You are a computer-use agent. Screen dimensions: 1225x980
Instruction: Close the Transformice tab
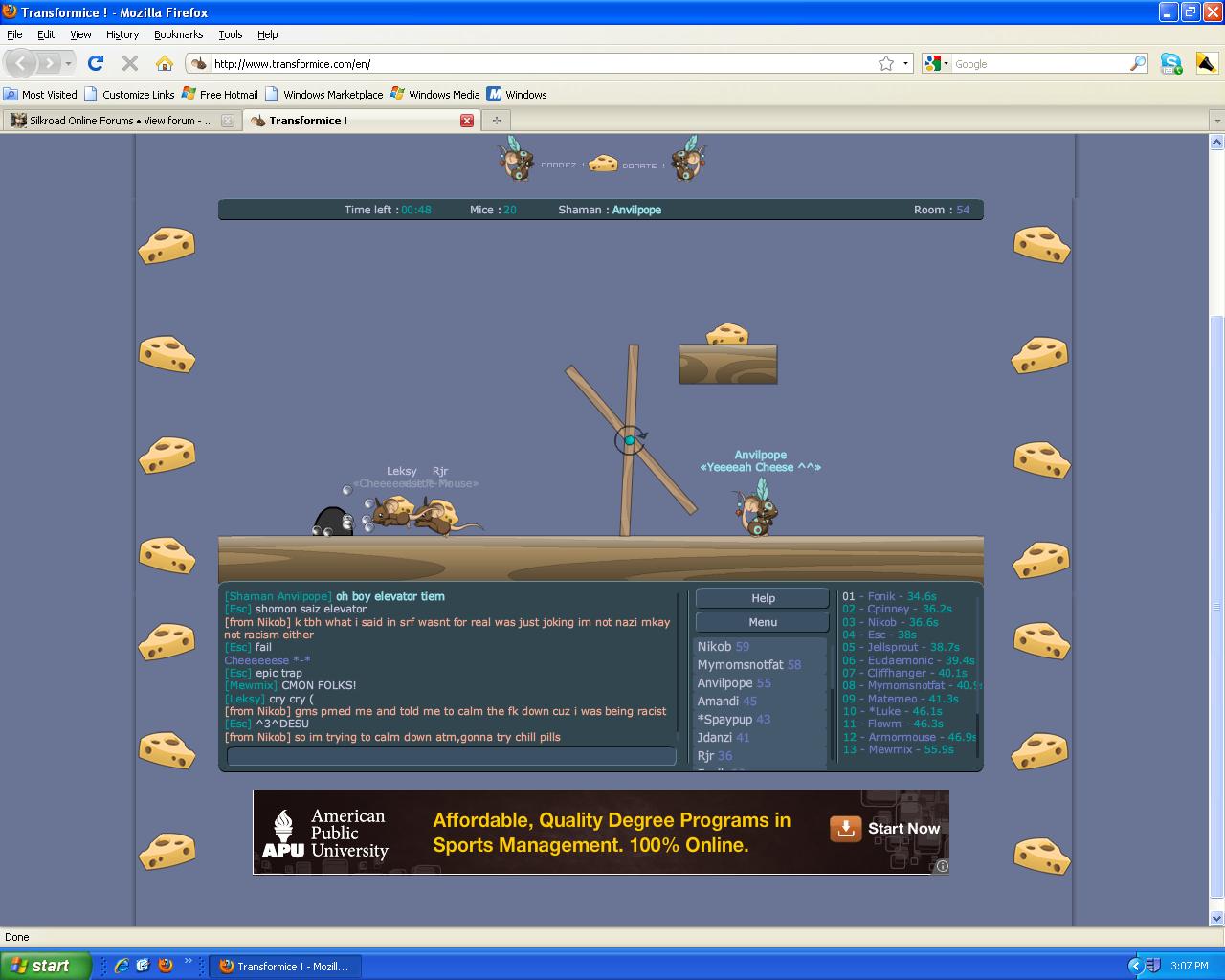coord(467,121)
